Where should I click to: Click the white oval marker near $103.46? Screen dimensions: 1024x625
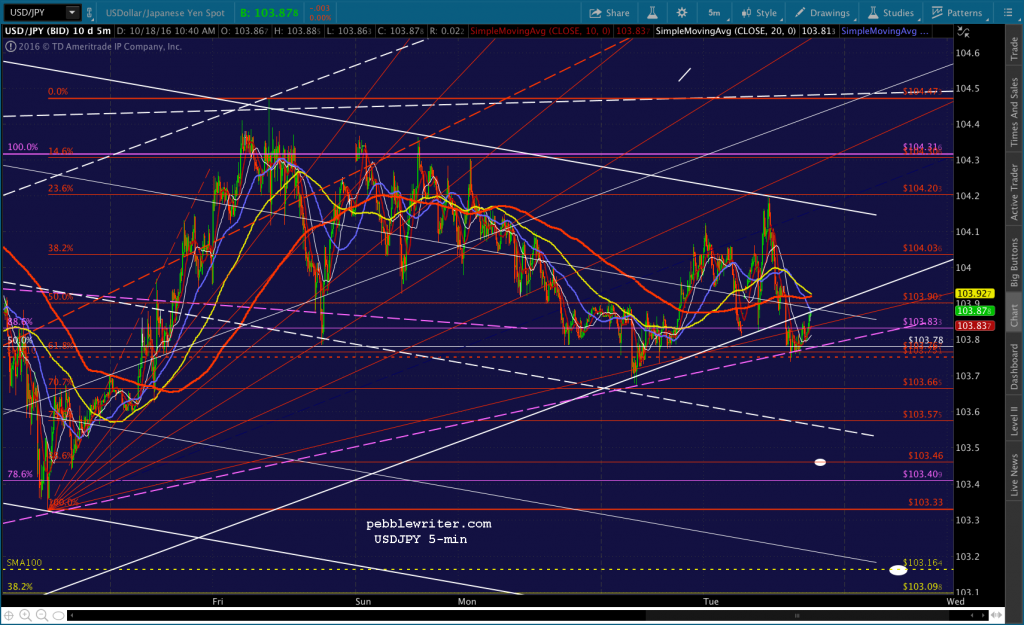coord(820,462)
